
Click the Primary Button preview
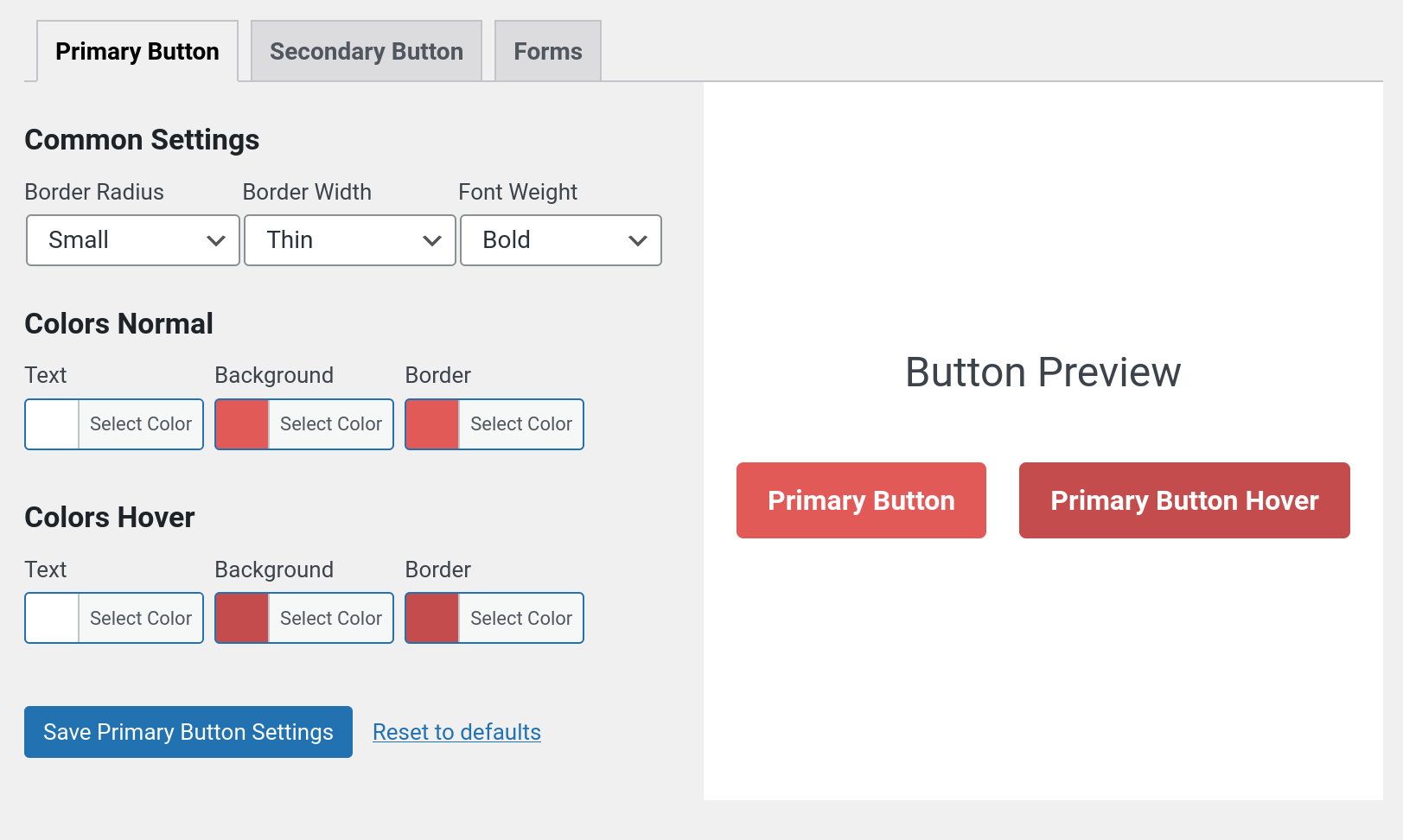coord(861,500)
